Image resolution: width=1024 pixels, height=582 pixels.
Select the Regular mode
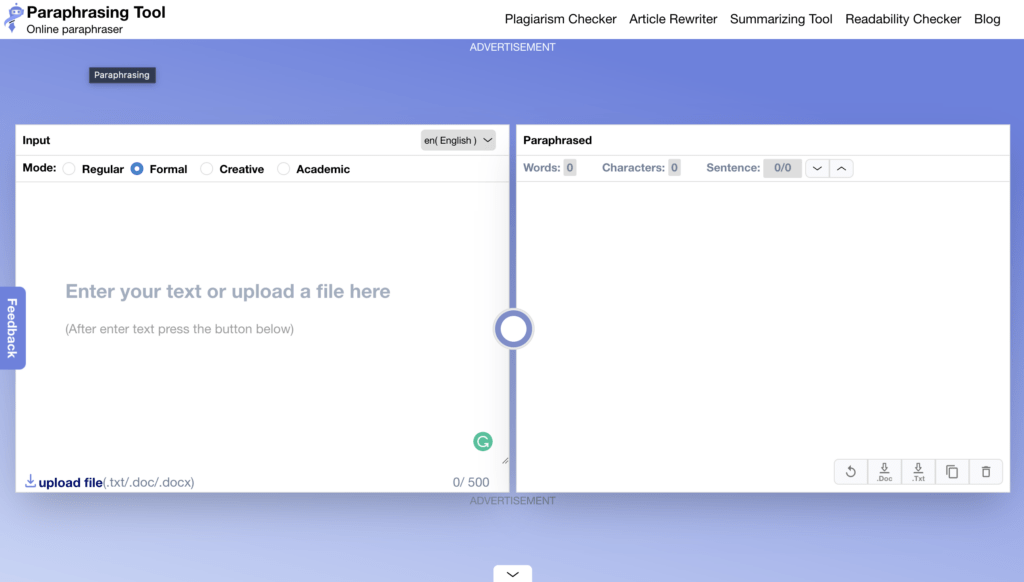[x=69, y=169]
